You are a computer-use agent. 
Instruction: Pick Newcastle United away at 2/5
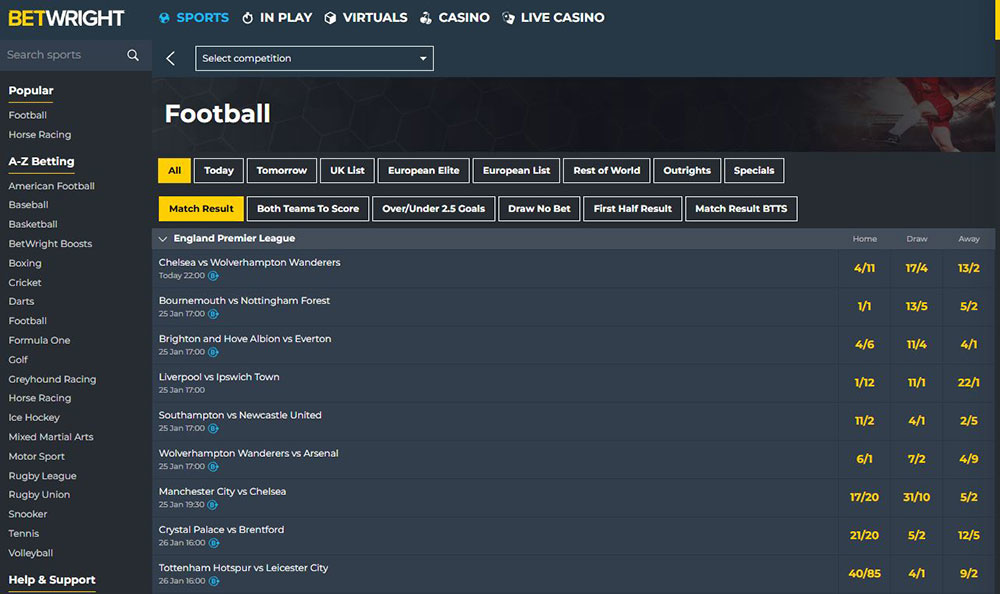coord(969,421)
